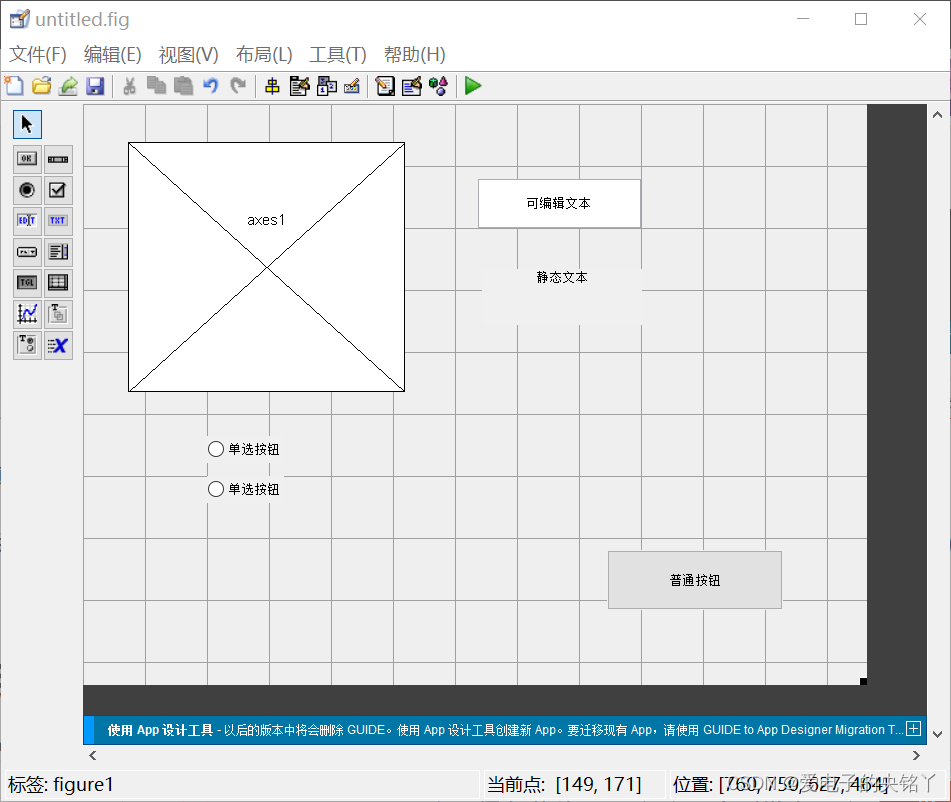Pick the ActiveX Control component tool
Screen dimensions: 951x802
point(58,345)
